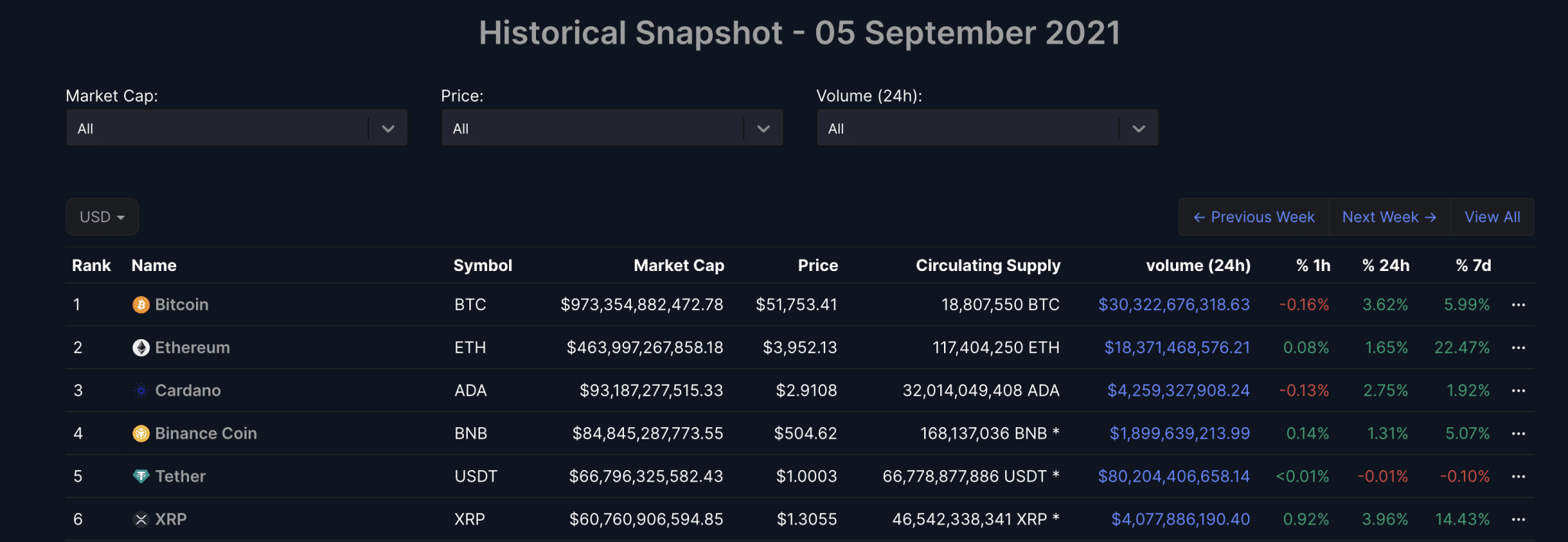The height and width of the screenshot is (542, 1568).
Task: Open the three-dot menu for Cardano row
Action: (1518, 390)
